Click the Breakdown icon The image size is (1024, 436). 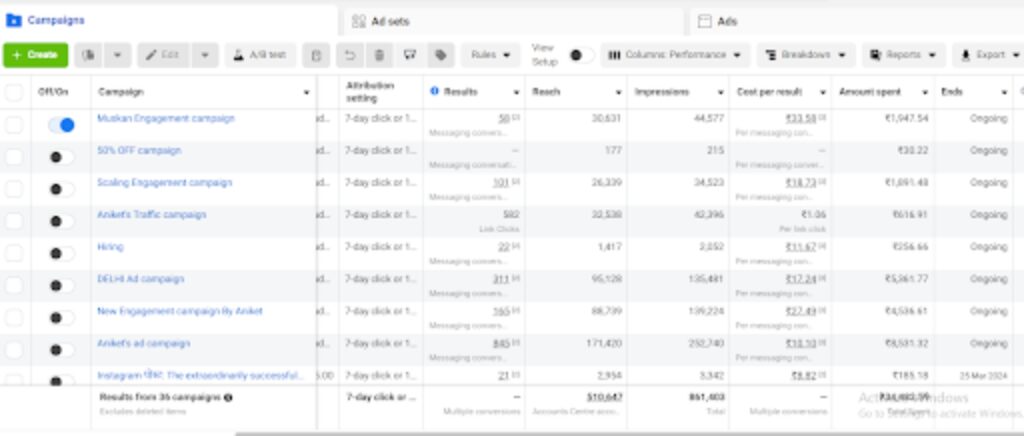point(771,55)
